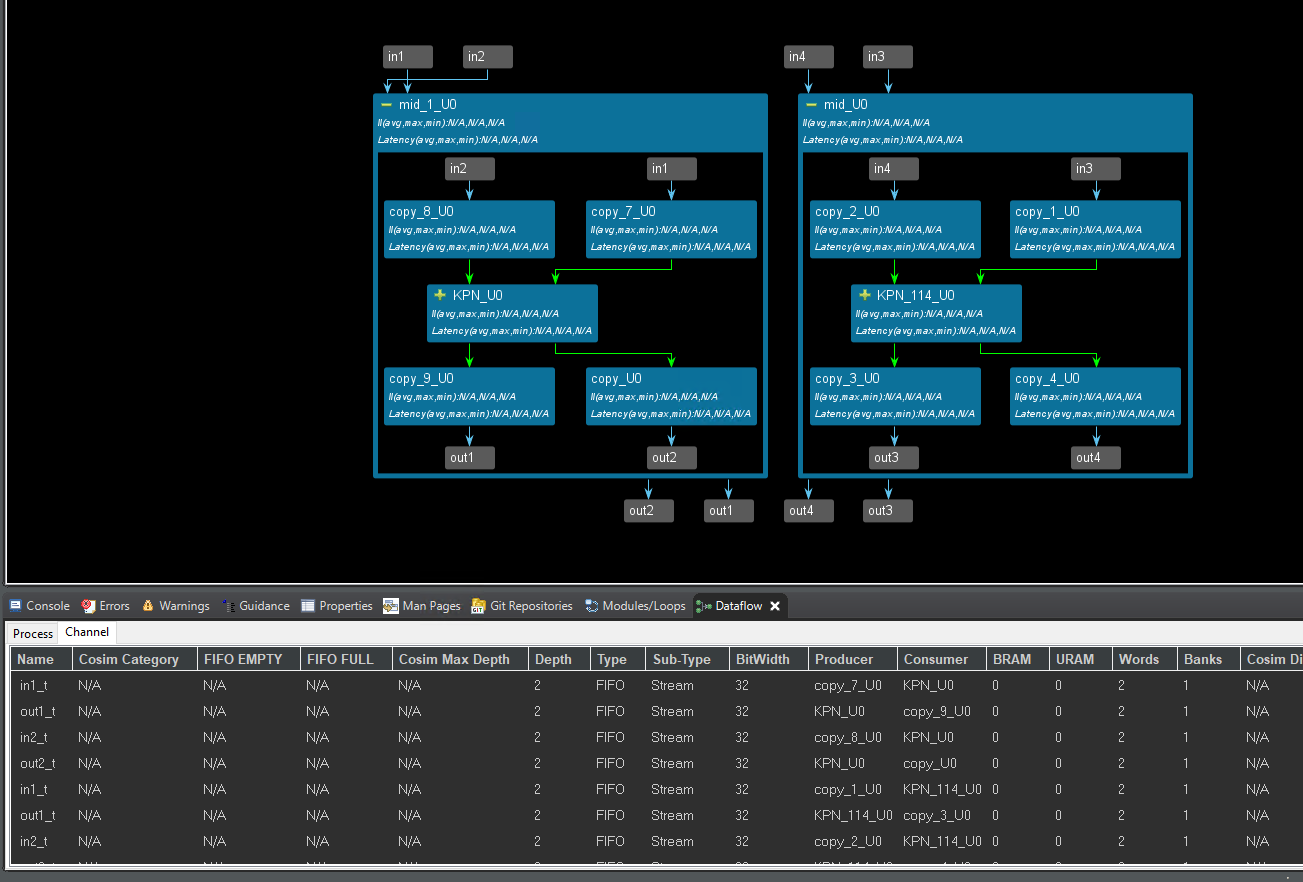Image resolution: width=1303 pixels, height=882 pixels.
Task: Switch to the Process sub-tab
Action: (x=33, y=634)
